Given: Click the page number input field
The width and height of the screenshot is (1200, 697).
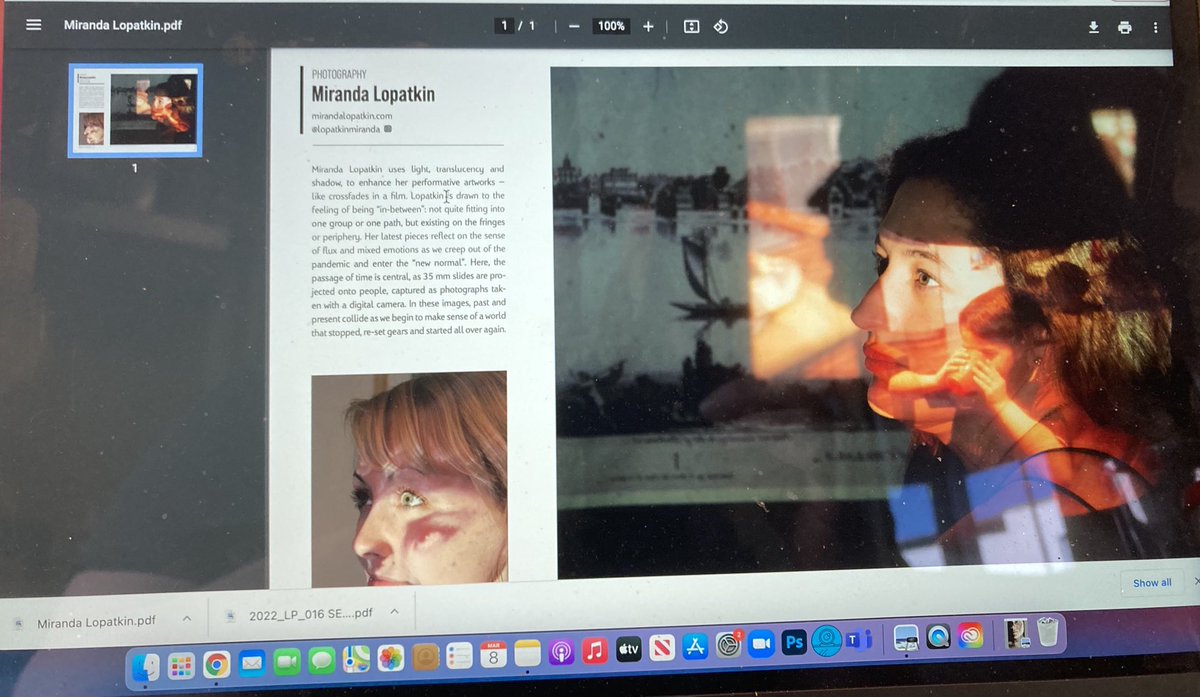Looking at the screenshot, I should [x=504, y=26].
